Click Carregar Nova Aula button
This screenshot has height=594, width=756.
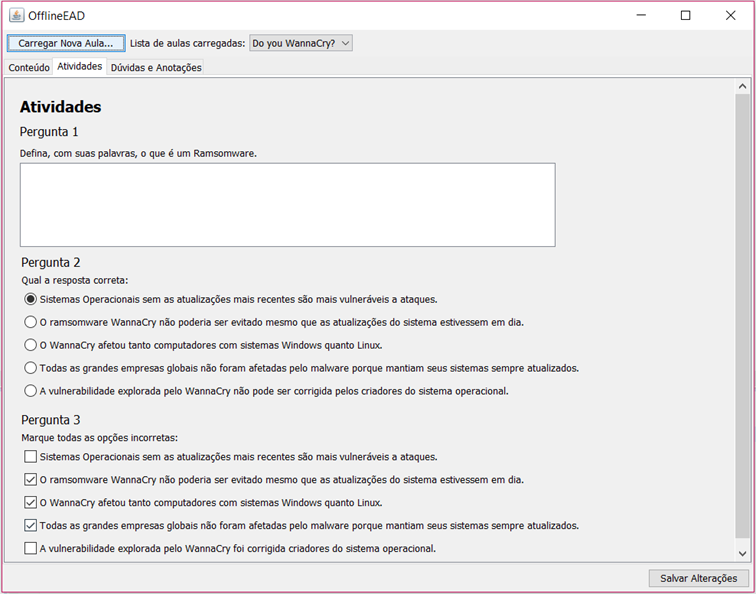[66, 43]
